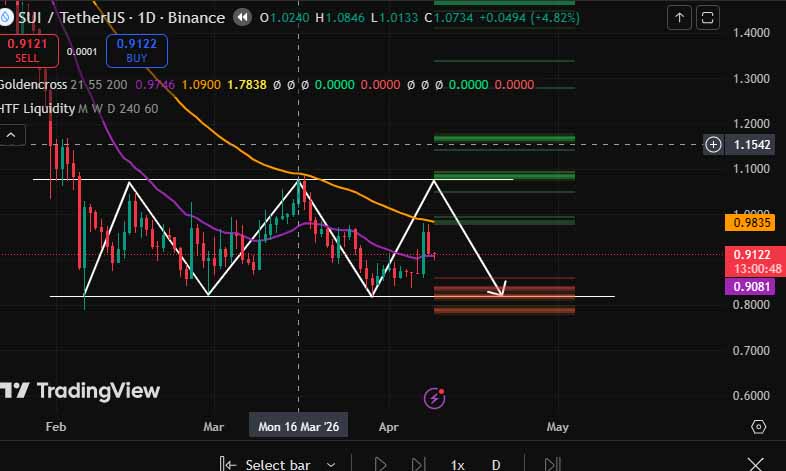Toggle fullscreen chart mode icon
This screenshot has width=786, height=471.
click(707, 18)
